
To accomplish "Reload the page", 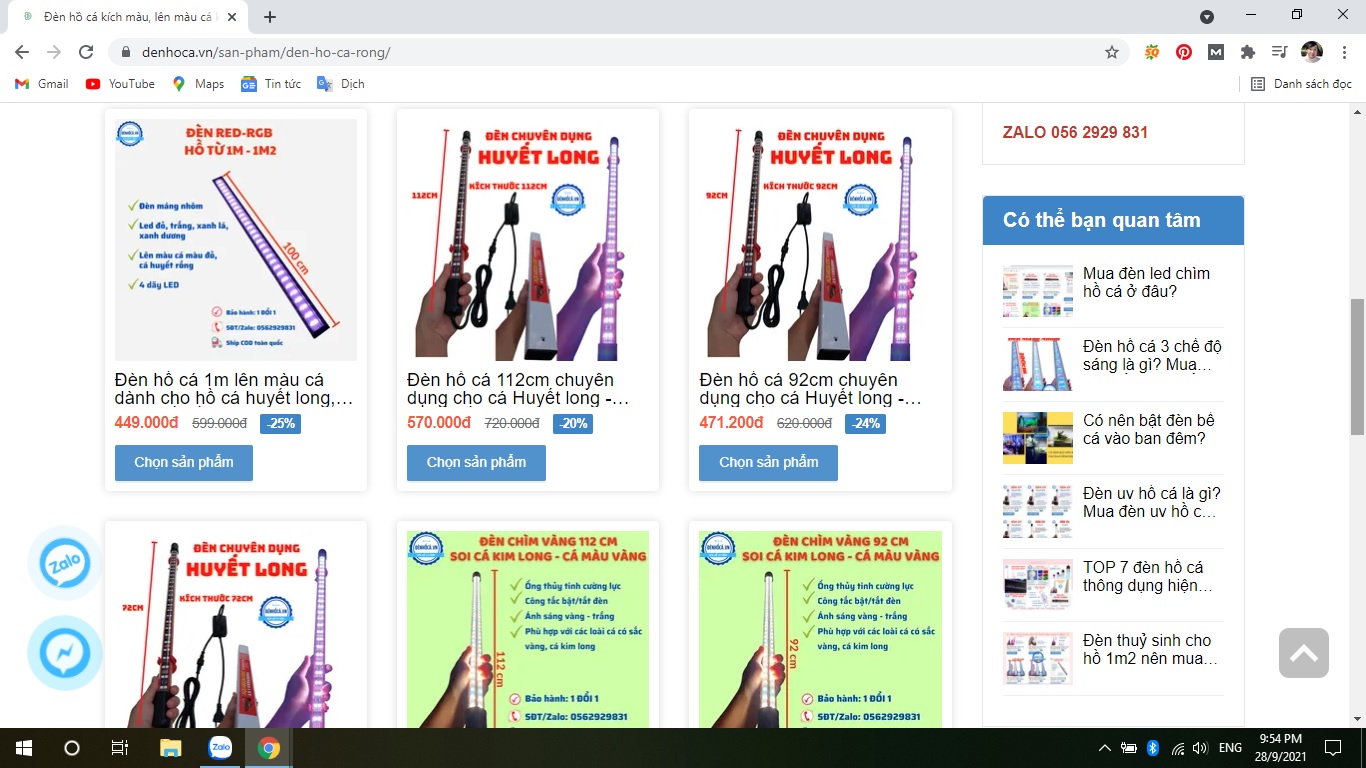I will 86,52.
